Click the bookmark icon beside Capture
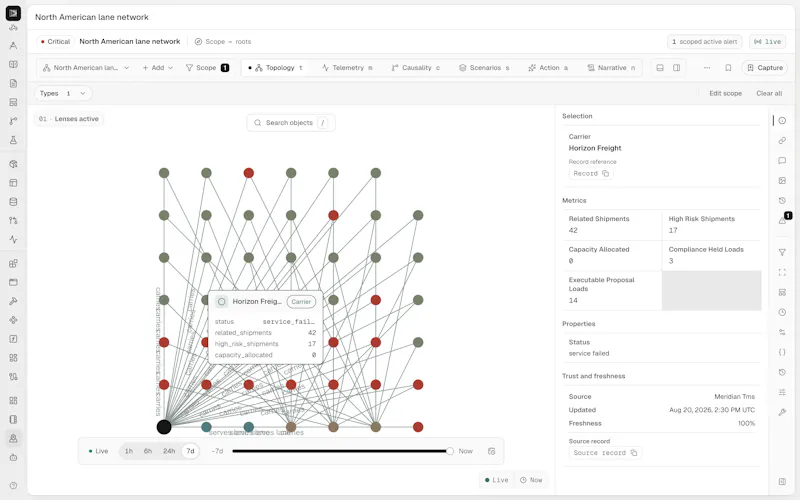This screenshot has height=500, width=800. tap(728, 68)
